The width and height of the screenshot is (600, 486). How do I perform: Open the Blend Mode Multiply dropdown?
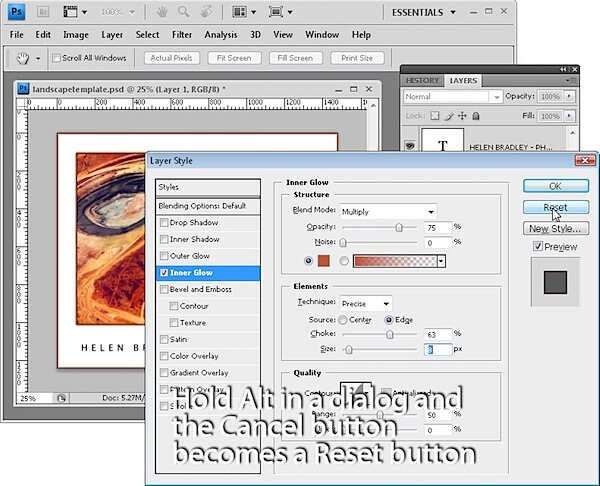[388, 212]
